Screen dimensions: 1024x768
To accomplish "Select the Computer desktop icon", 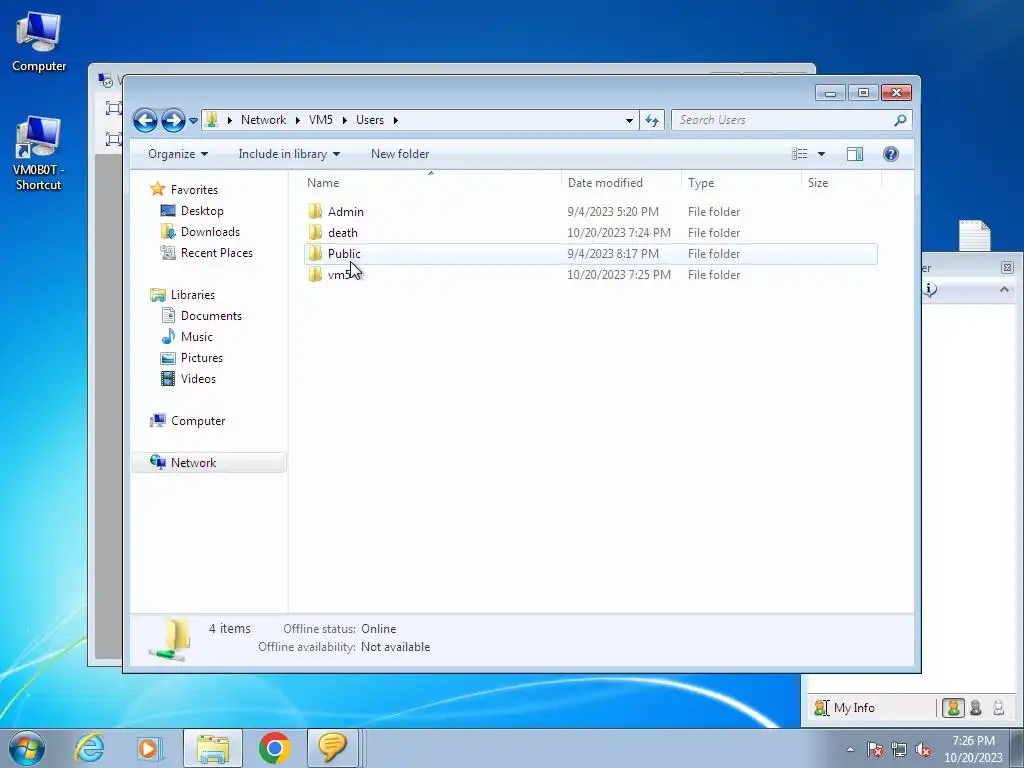I will (39, 42).
